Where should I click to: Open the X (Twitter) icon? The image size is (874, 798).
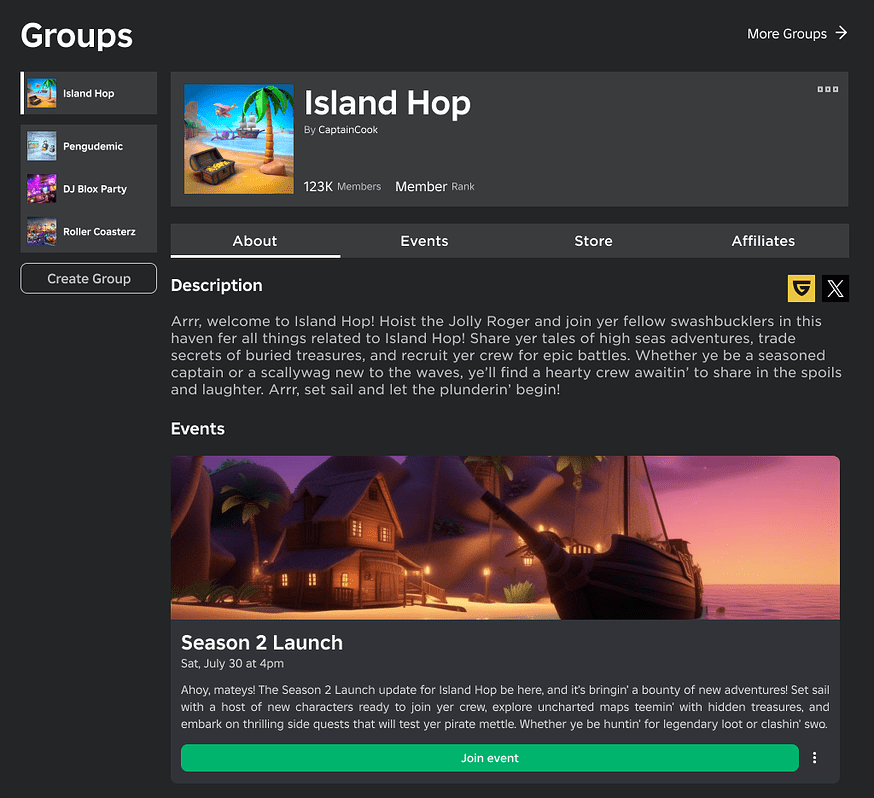pyautogui.click(x=836, y=289)
